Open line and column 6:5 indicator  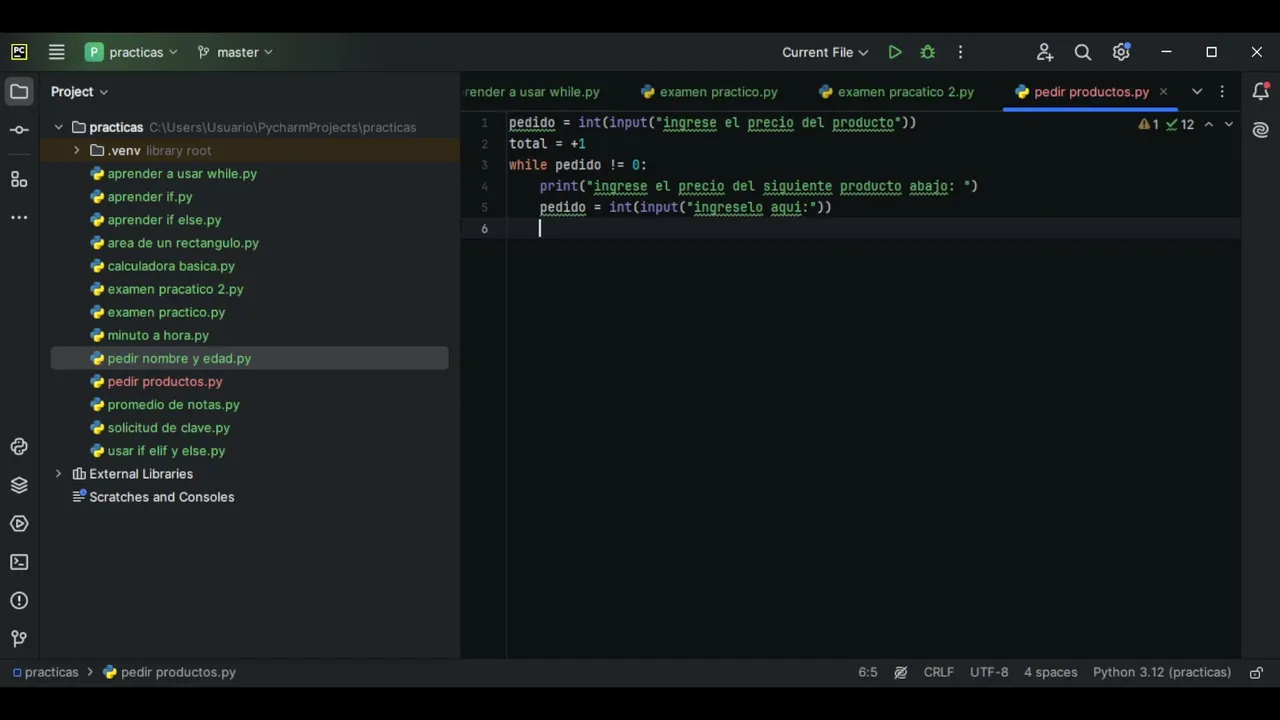(x=867, y=673)
